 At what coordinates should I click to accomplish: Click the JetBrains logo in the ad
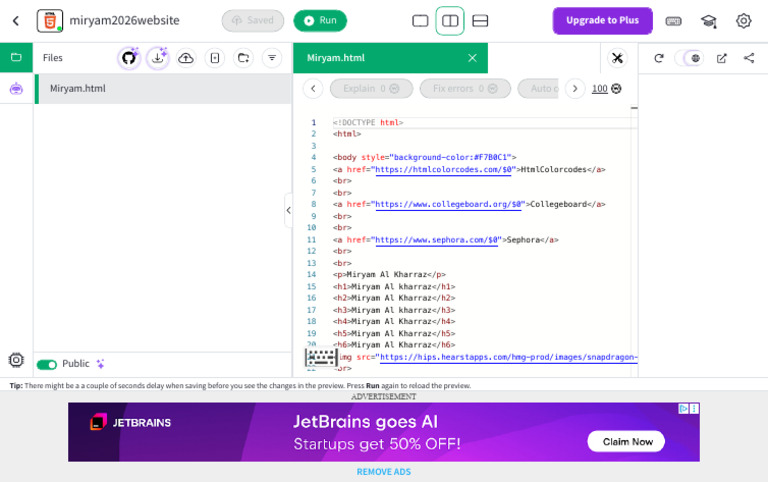point(131,422)
